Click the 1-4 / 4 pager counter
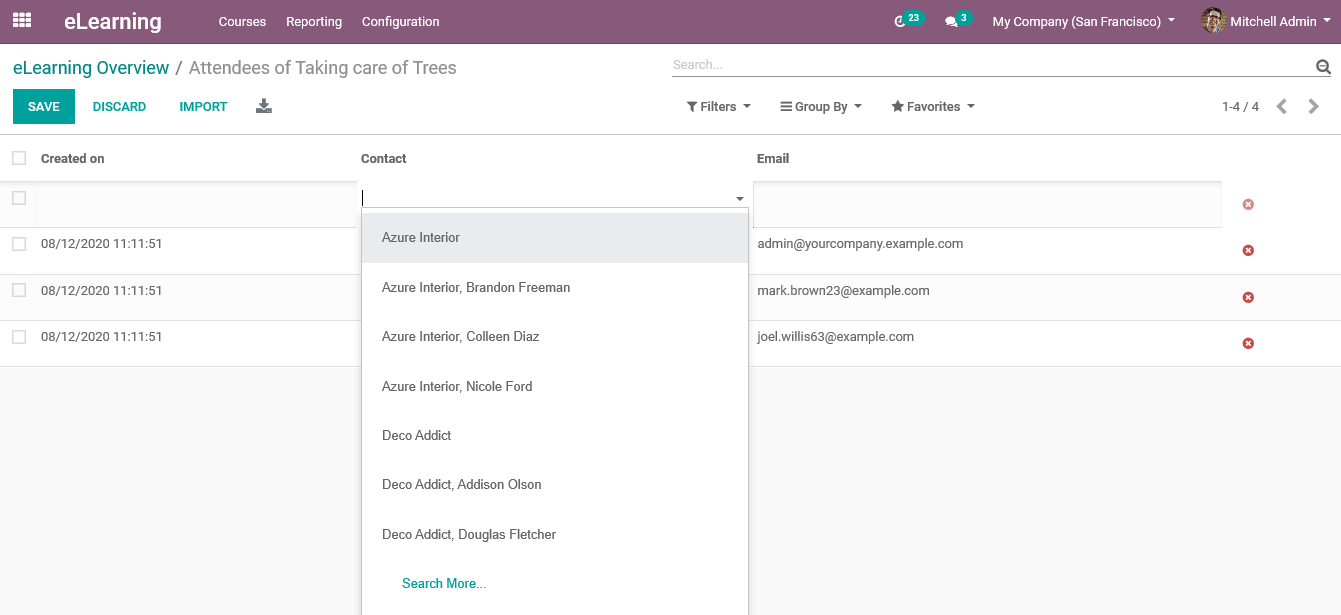The image size is (1341, 615). [x=1240, y=106]
